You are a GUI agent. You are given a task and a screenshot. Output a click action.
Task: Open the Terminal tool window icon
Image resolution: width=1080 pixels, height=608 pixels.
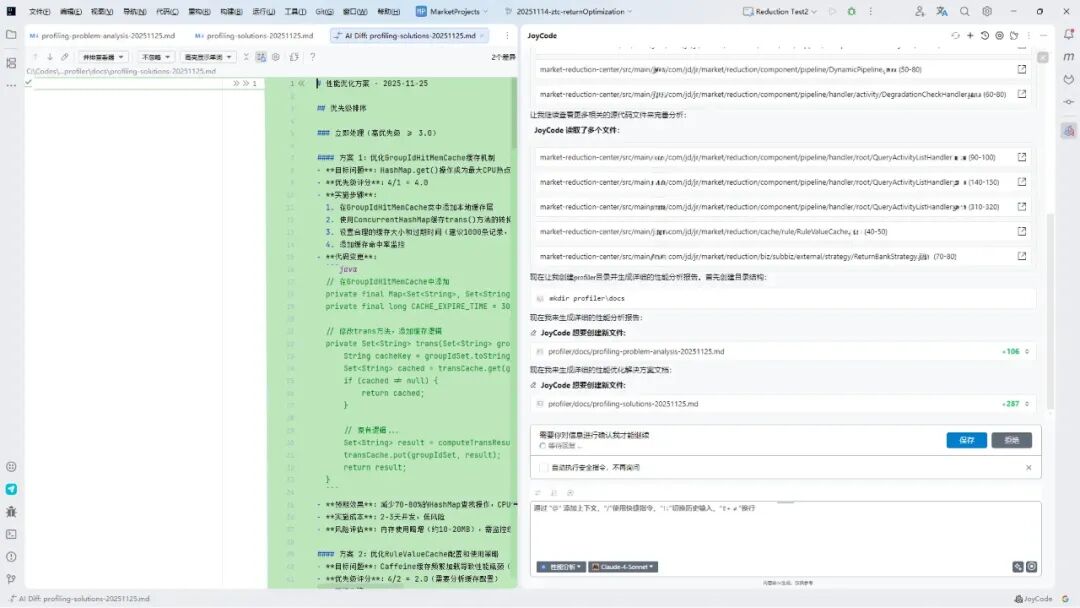pyautogui.click(x=11, y=534)
